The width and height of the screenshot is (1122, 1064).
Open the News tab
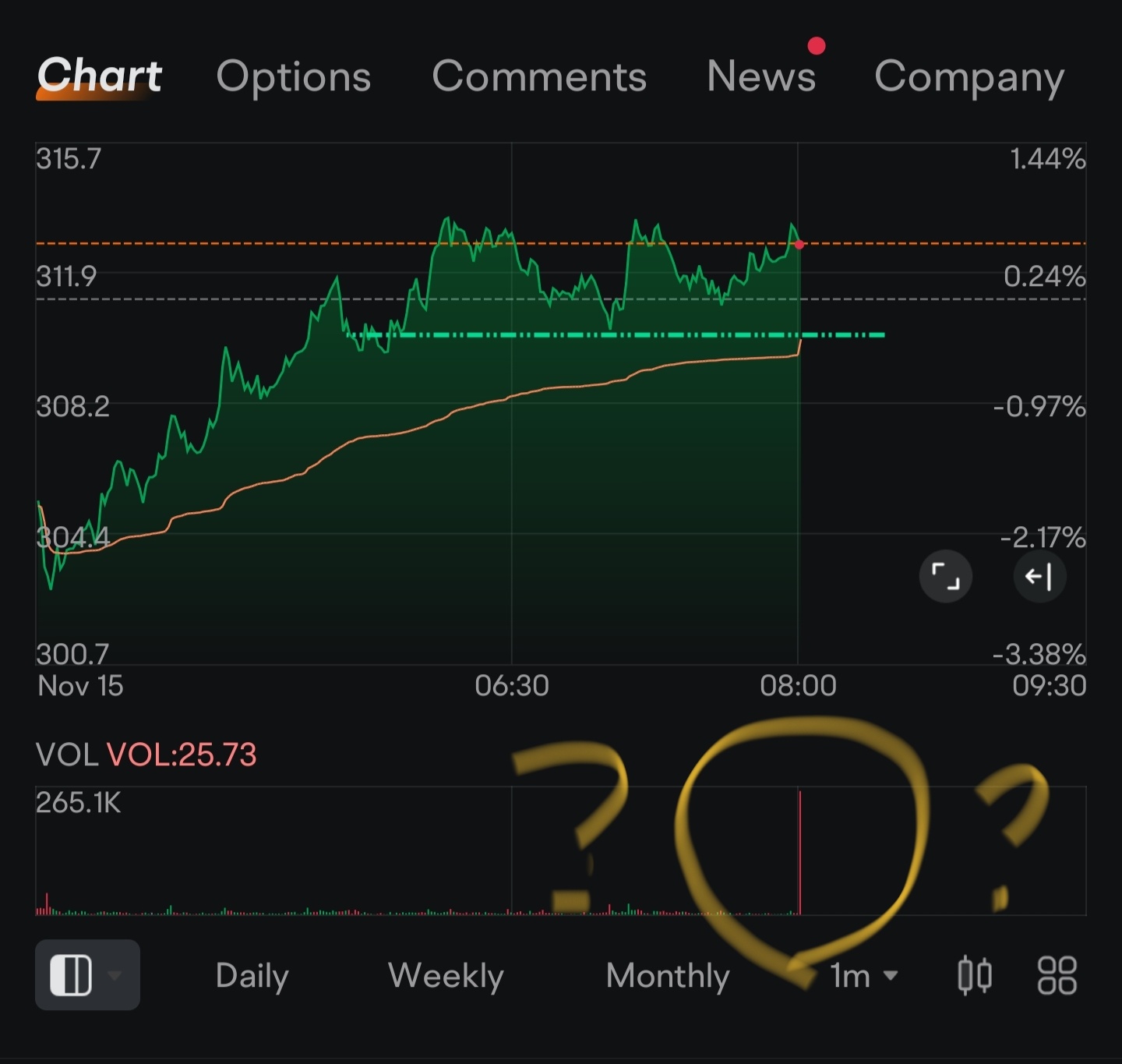coord(761,76)
